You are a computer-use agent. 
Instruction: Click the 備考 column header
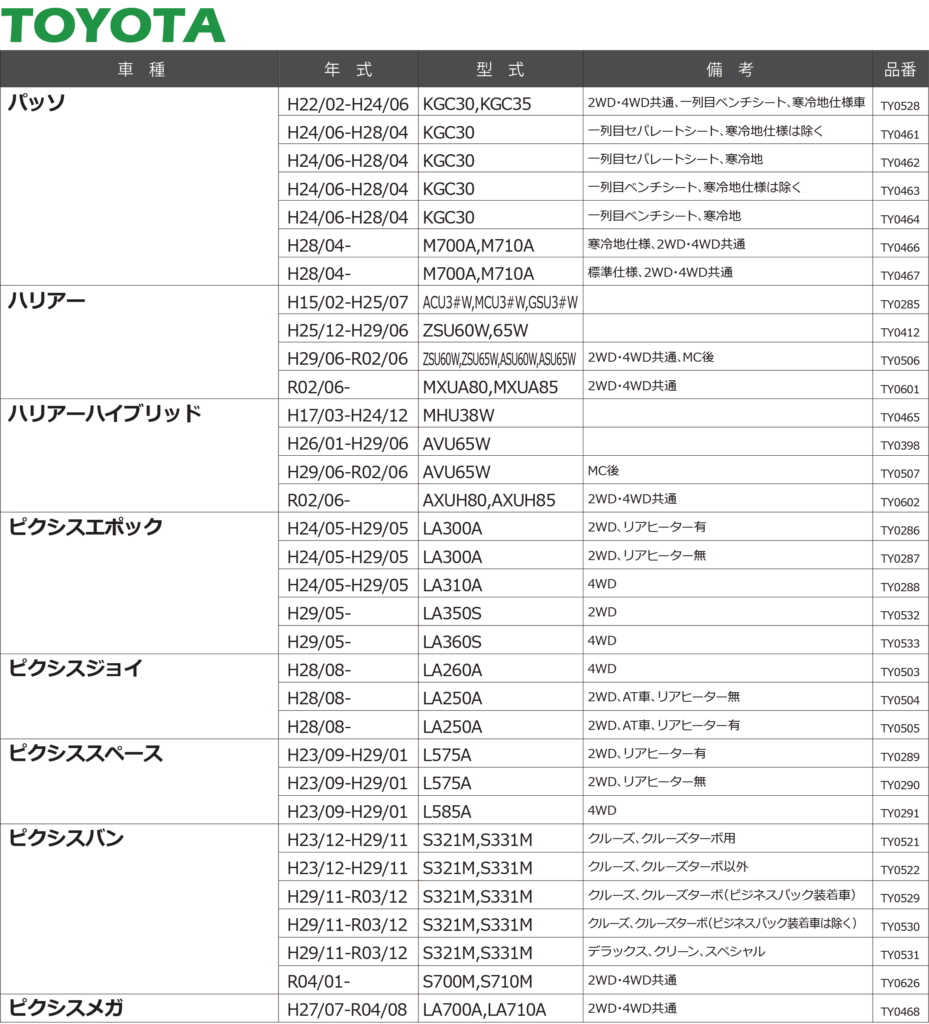(729, 69)
